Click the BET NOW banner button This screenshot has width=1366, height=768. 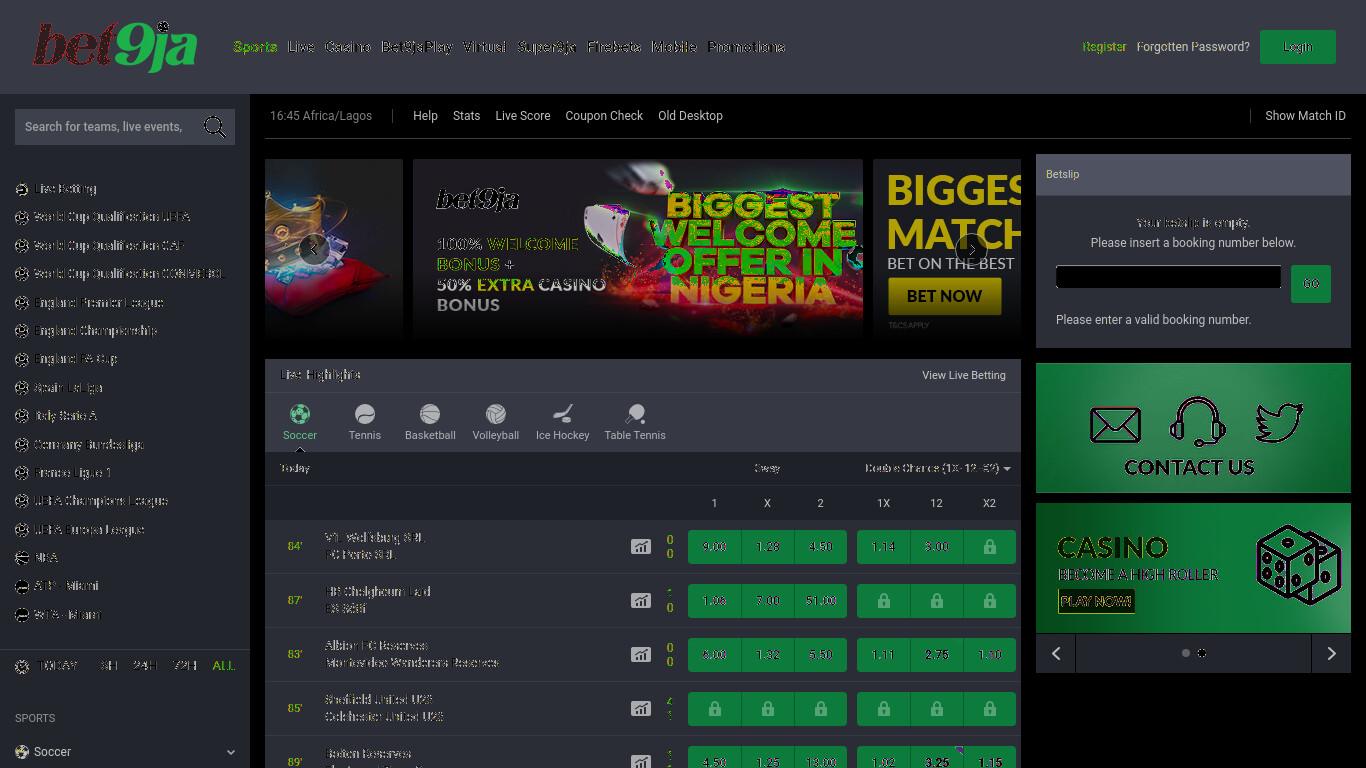pyautogui.click(x=944, y=296)
